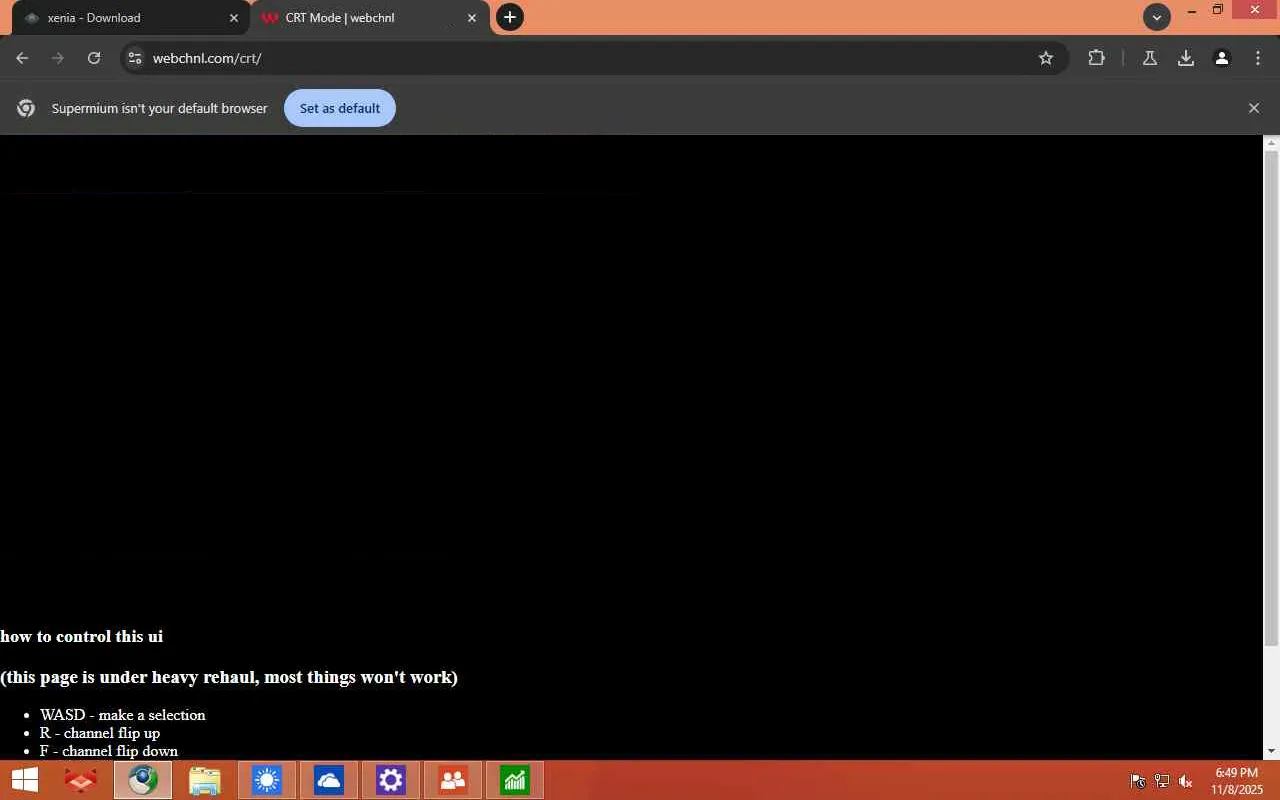Open the sun weather taskbar app

pyautogui.click(x=266, y=780)
